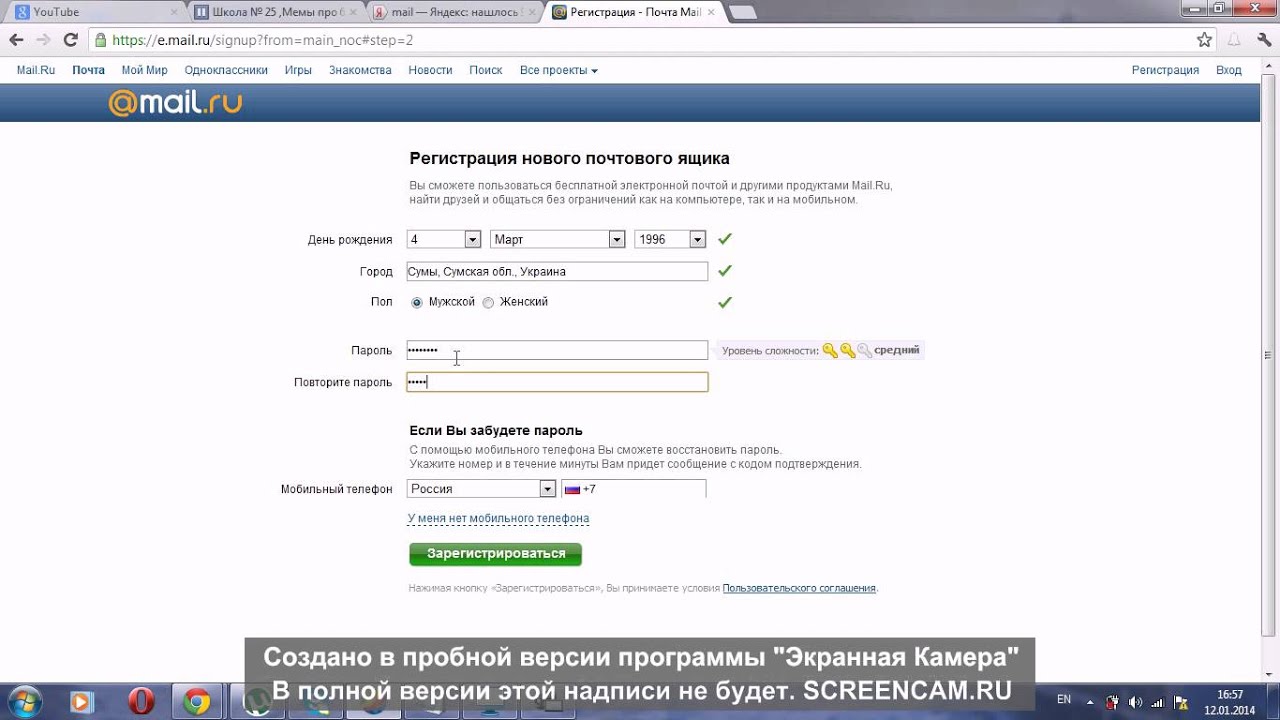
Task: Reload the page with refresh icon
Action: click(x=70, y=40)
